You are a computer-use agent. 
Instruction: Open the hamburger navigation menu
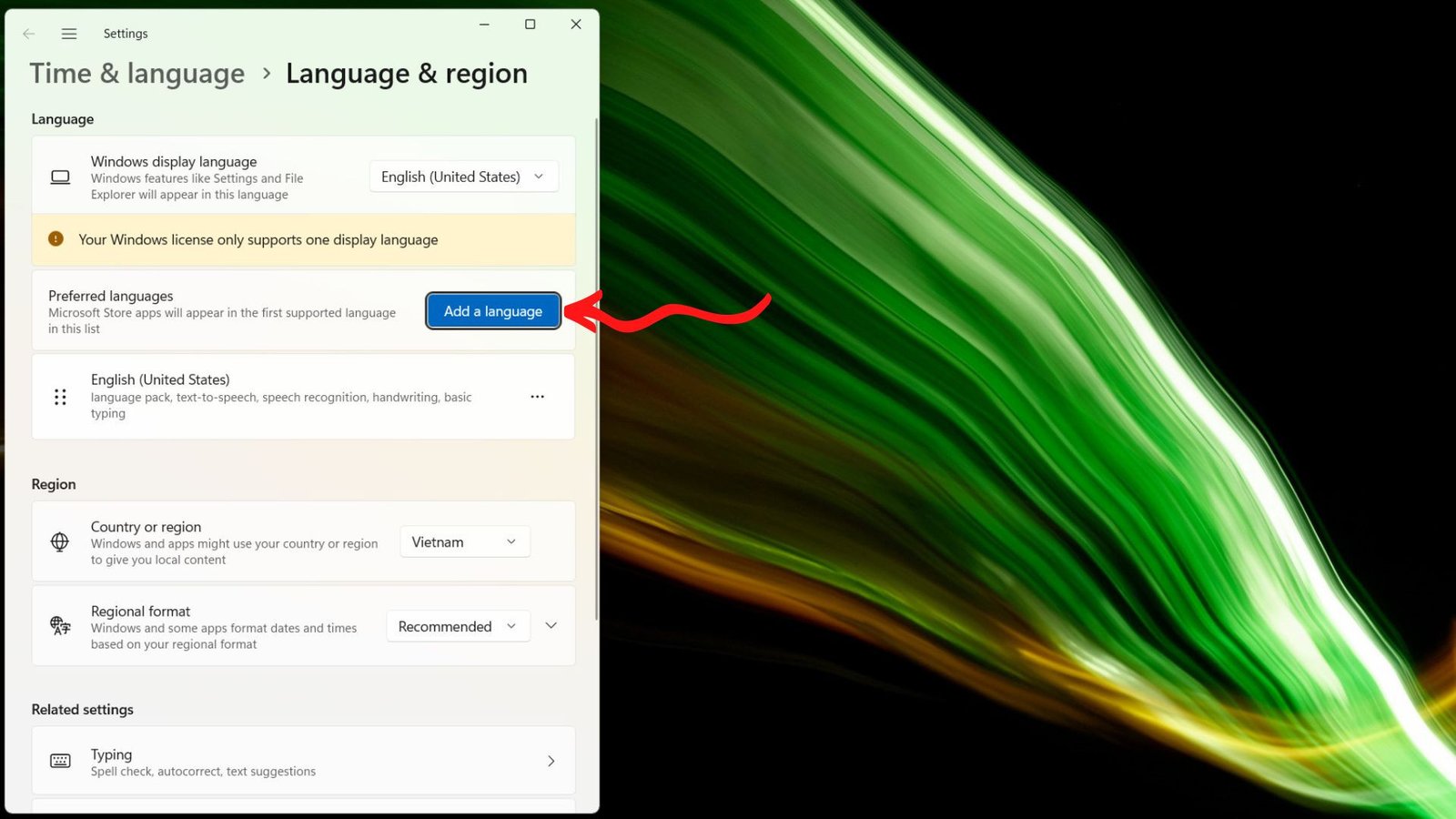pos(69,34)
